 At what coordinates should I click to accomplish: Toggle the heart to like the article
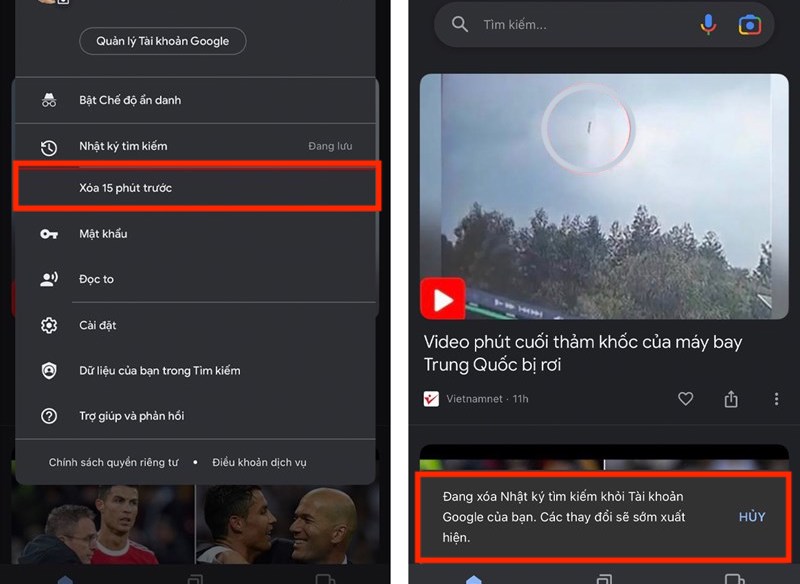[x=686, y=398]
